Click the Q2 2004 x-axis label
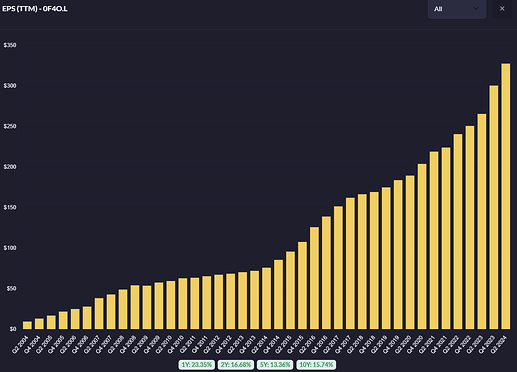The image size is (517, 372). [x=20, y=344]
